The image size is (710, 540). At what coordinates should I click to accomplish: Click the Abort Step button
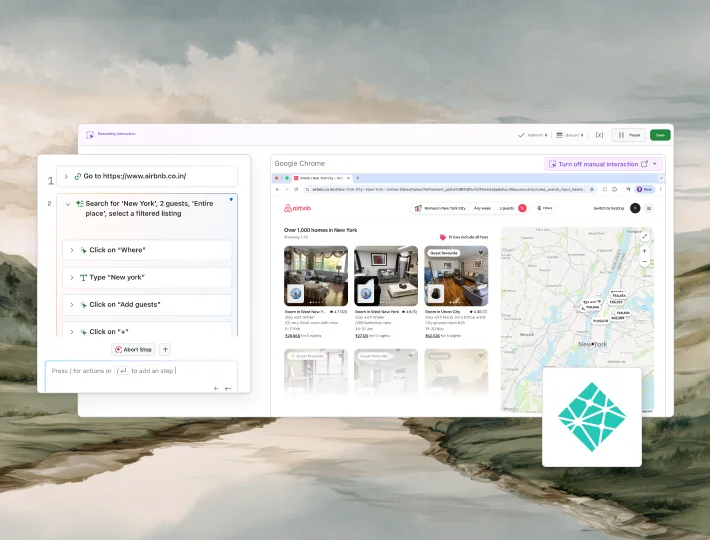coord(133,349)
